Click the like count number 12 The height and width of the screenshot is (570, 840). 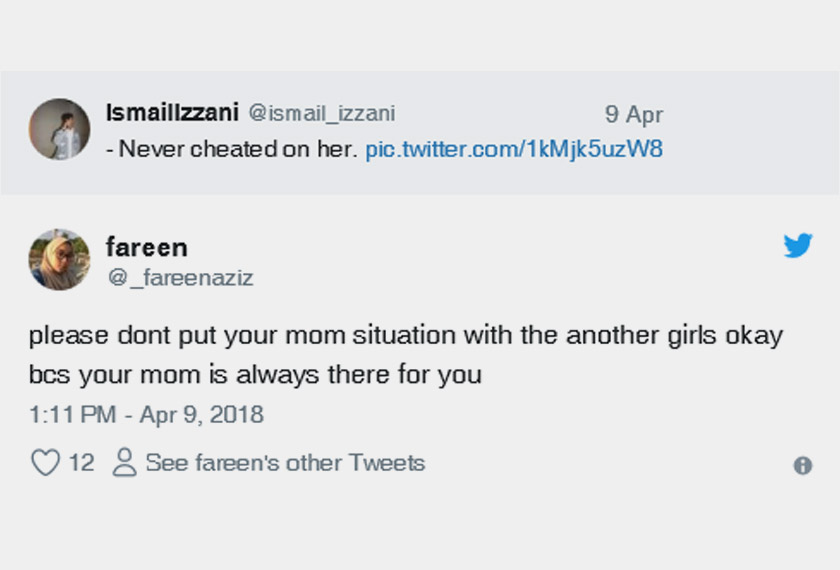coord(81,463)
